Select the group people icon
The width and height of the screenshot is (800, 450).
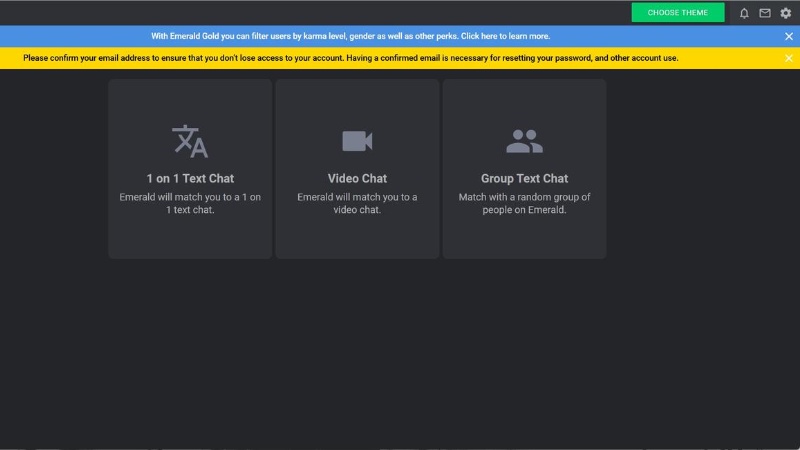click(x=524, y=141)
